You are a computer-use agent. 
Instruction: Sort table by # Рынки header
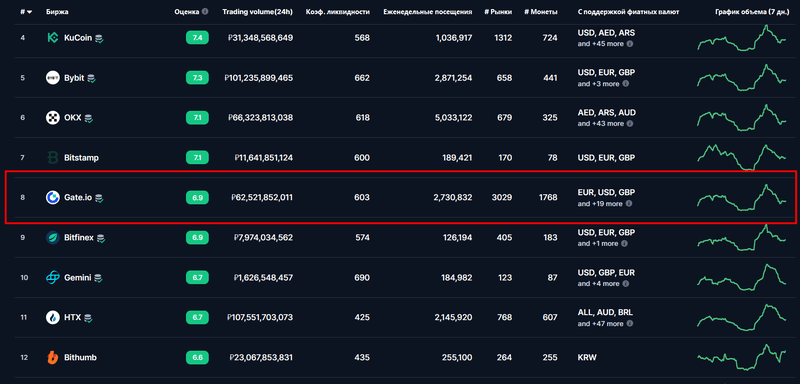click(498, 11)
